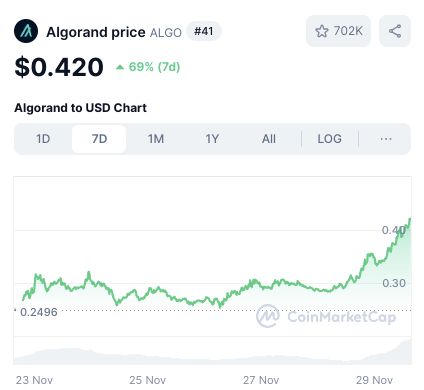Viewport: 424px width, 390px height.
Task: Click the chart peak near 0.40
Action: (410, 219)
